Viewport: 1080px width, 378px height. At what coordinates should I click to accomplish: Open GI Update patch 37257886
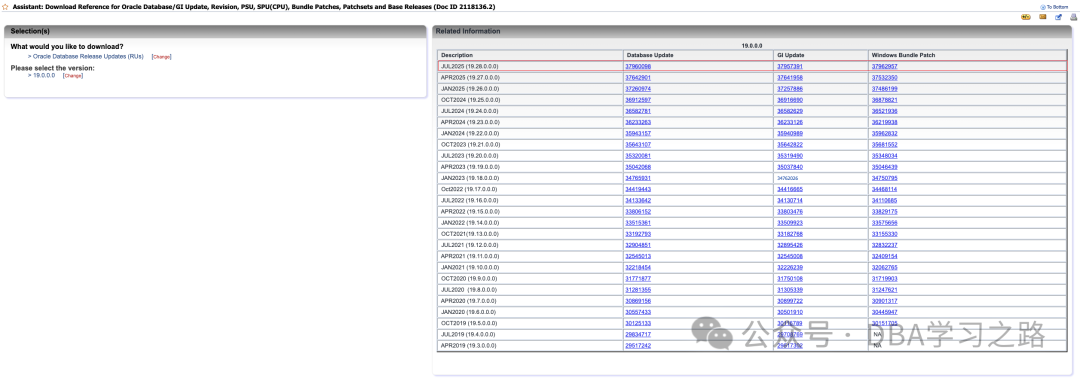click(789, 88)
